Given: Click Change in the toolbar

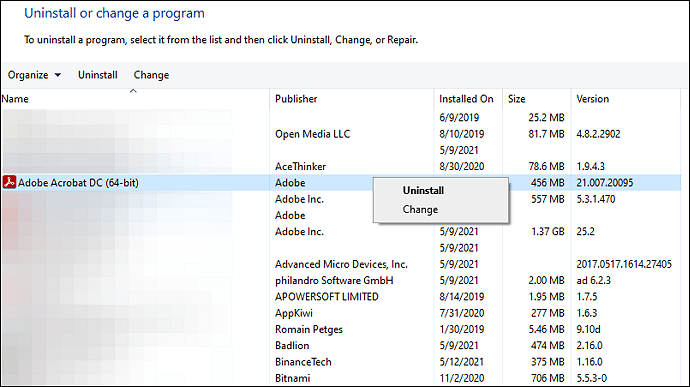Looking at the screenshot, I should coord(151,75).
